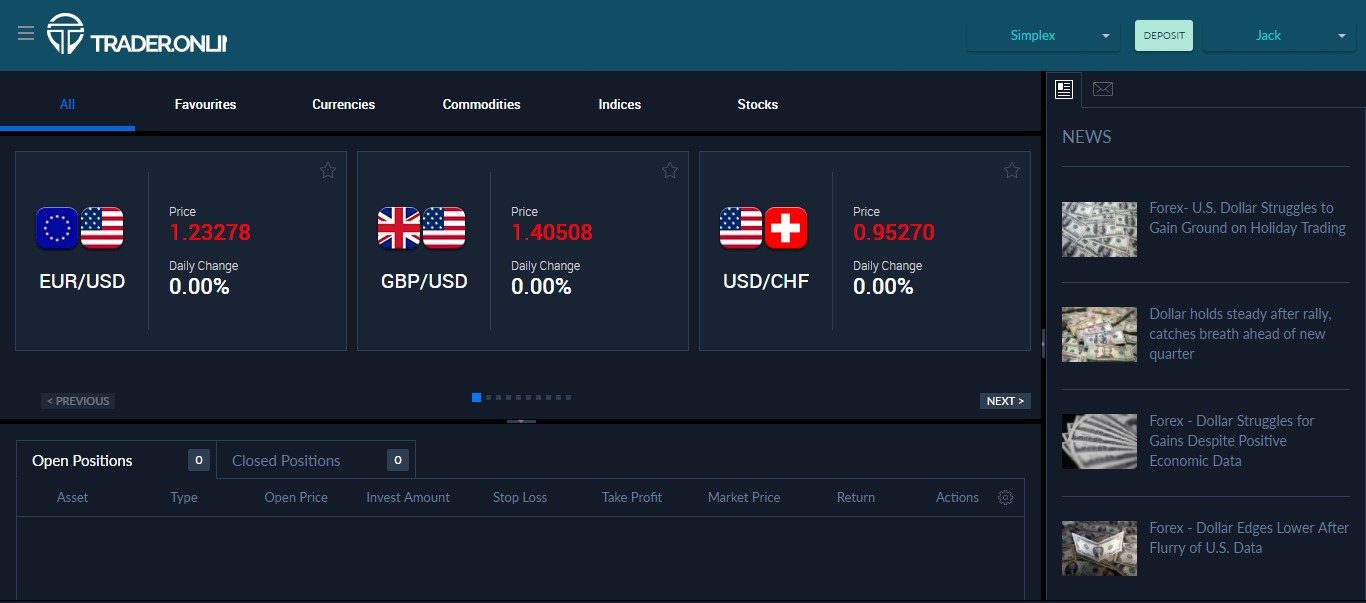
Task: Favourite USD/CHF with star icon
Action: coord(1012,170)
